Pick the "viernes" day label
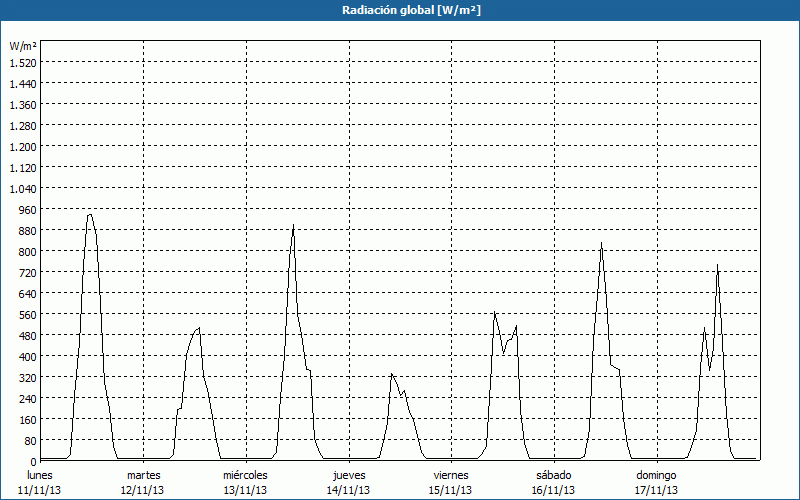The image size is (800, 500). 451,475
